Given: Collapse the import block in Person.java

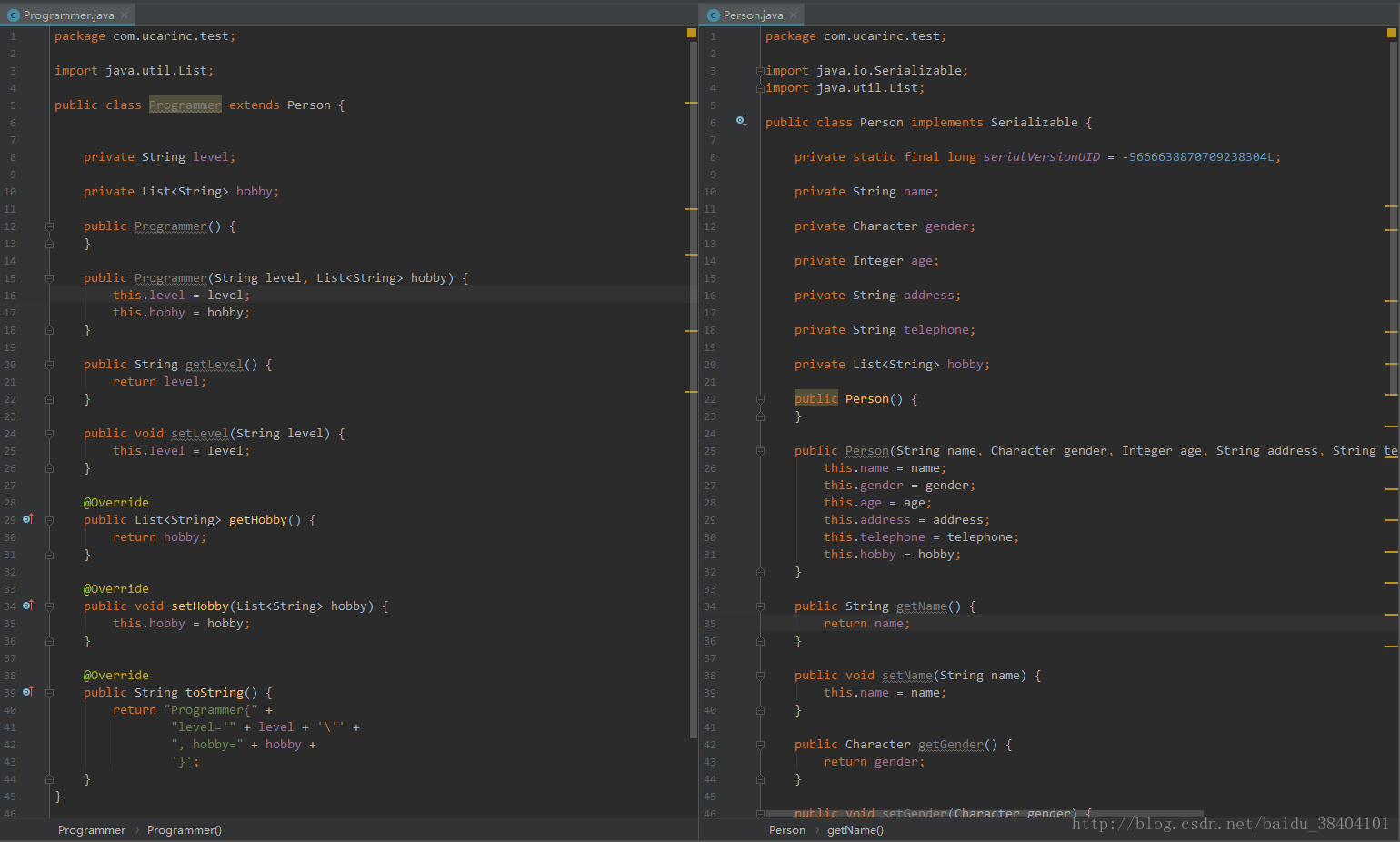Looking at the screenshot, I should 760,71.
